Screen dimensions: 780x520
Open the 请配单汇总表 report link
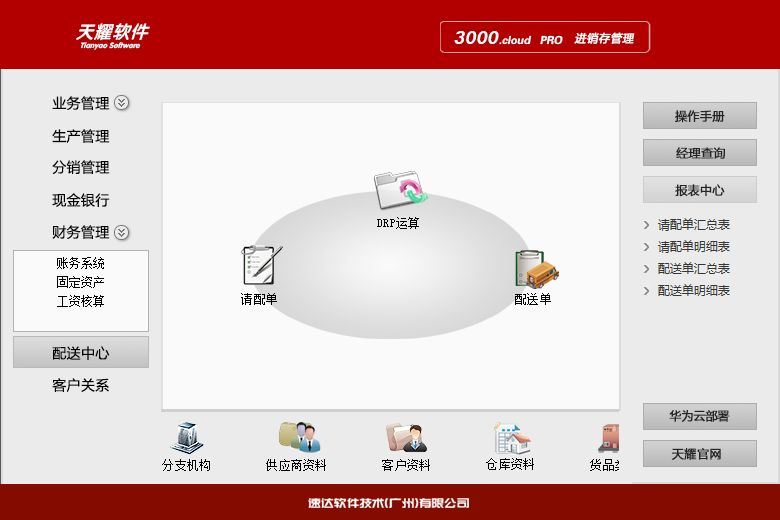pyautogui.click(x=693, y=225)
